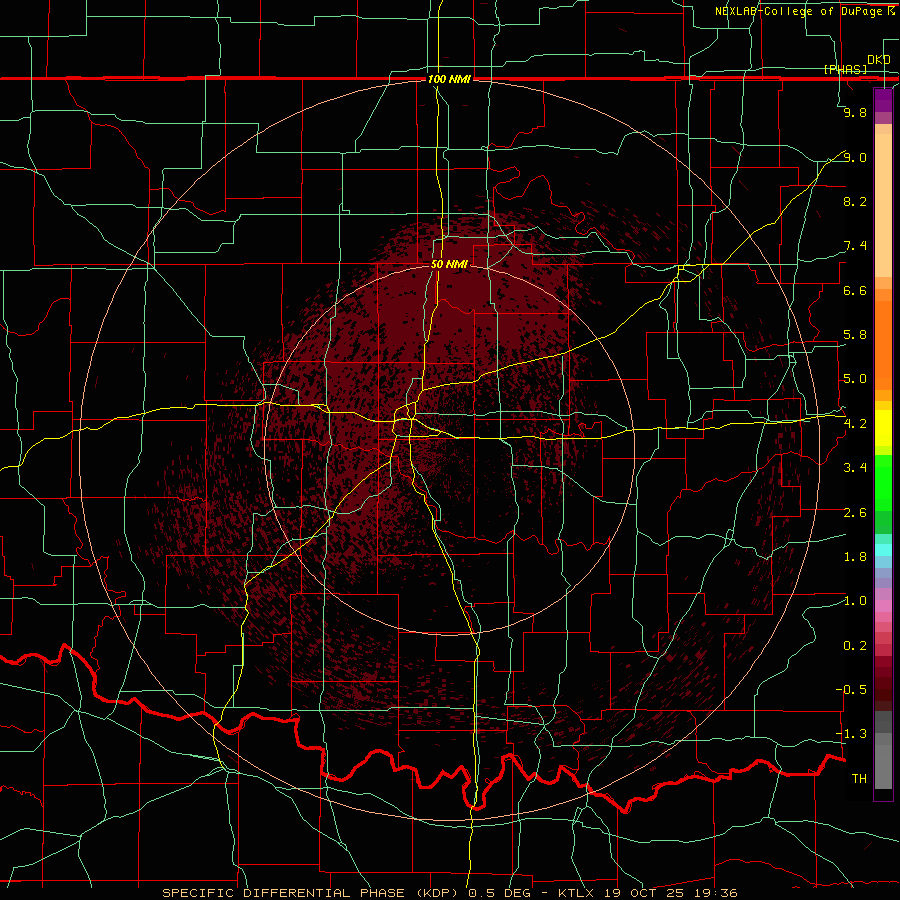
Task: Click the TH threshold label on scale
Action: coord(859,779)
